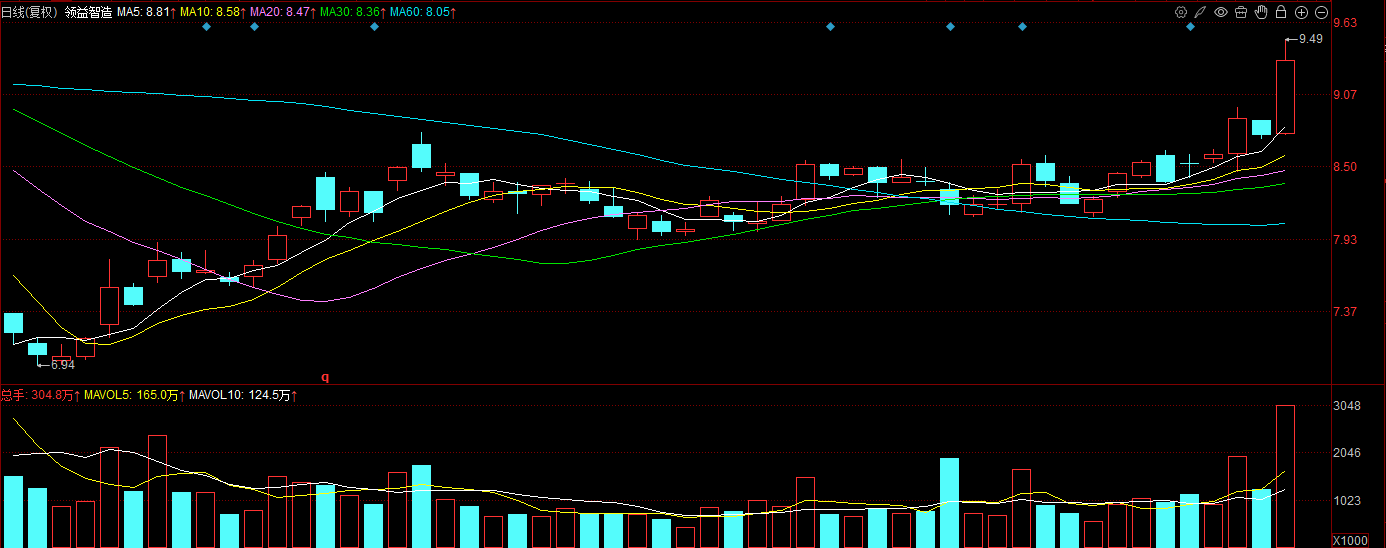Click the 2046 volume axis label
Image resolution: width=1386 pixels, height=548 pixels.
1347,453
